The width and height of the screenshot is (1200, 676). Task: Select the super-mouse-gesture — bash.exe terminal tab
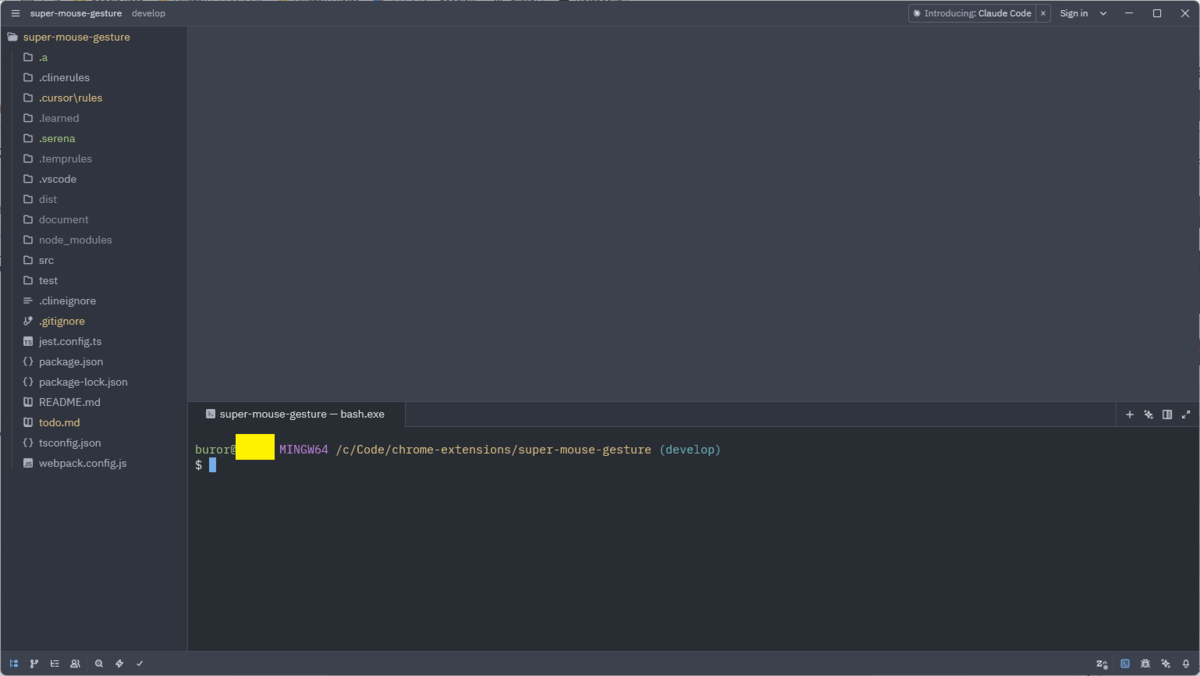[296, 414]
